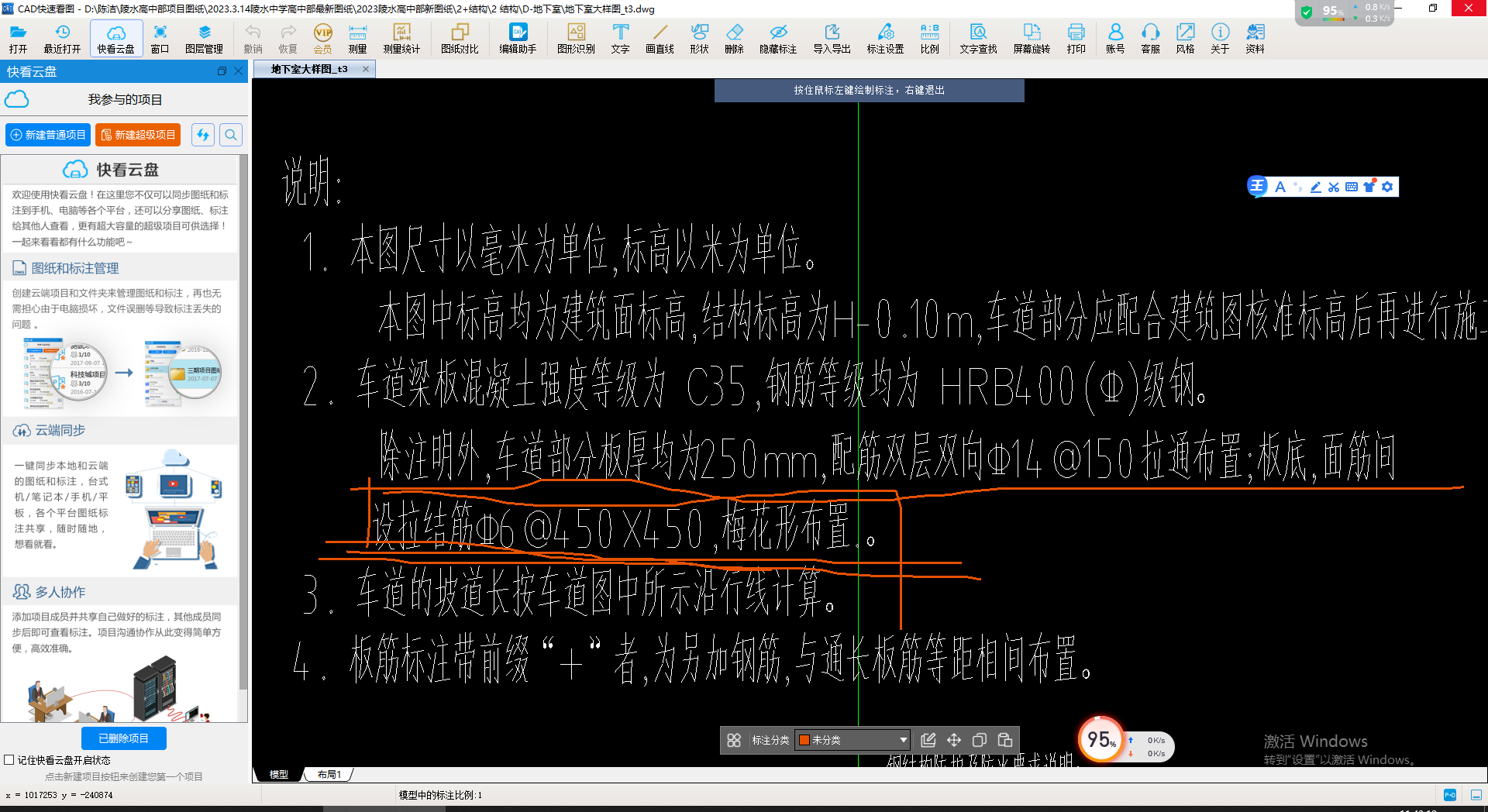1488x812 pixels.
Task: Toggle punctuation mode in the input method bar
Action: [x=1298, y=187]
